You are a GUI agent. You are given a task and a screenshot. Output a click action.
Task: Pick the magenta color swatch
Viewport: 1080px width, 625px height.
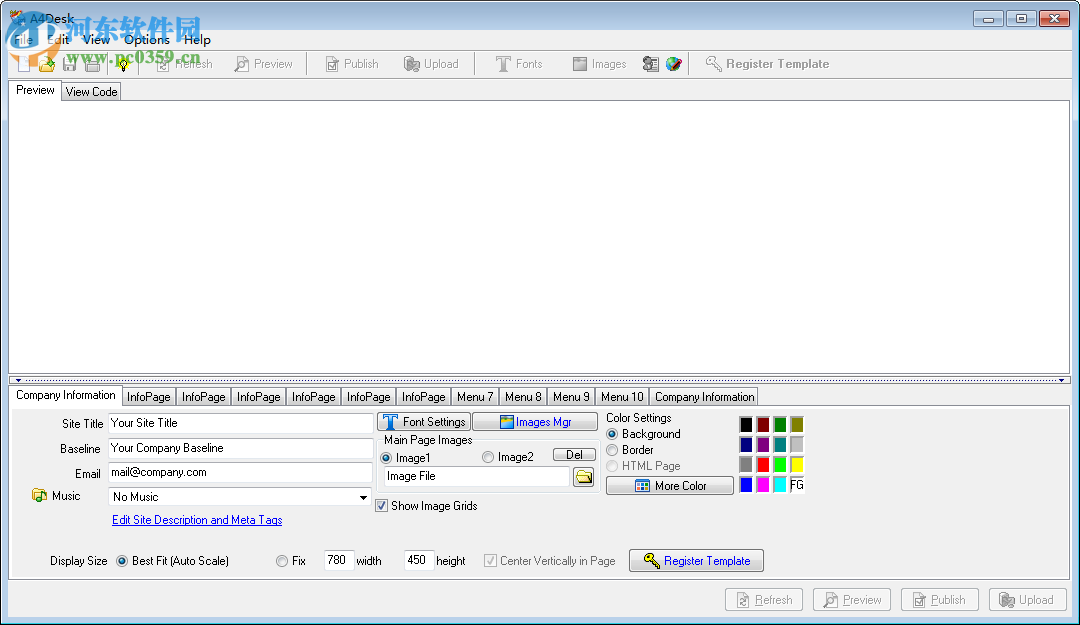point(763,485)
